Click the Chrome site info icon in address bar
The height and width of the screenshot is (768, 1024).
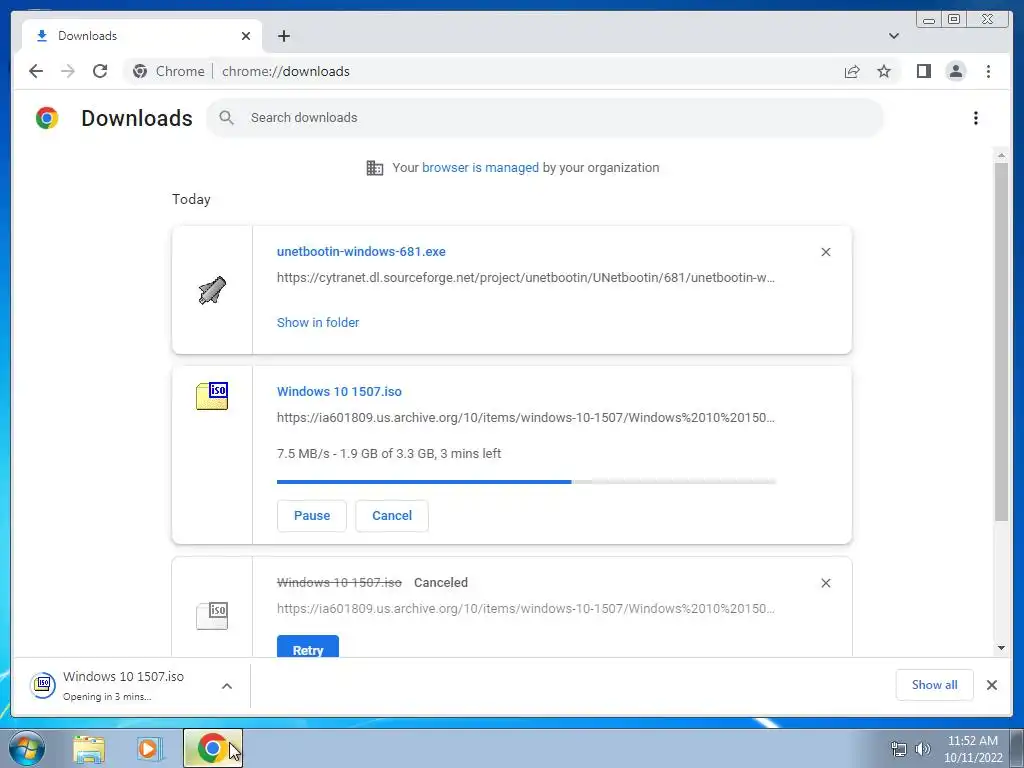pyautogui.click(x=140, y=71)
